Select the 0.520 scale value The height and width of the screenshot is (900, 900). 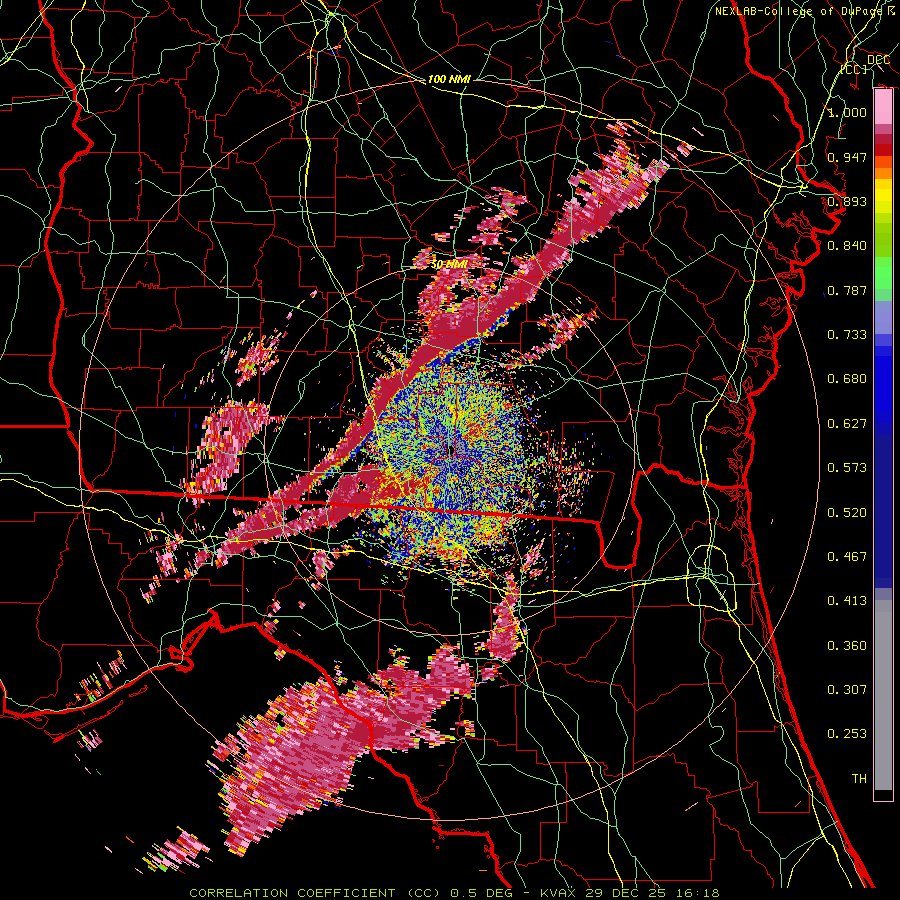pos(847,513)
